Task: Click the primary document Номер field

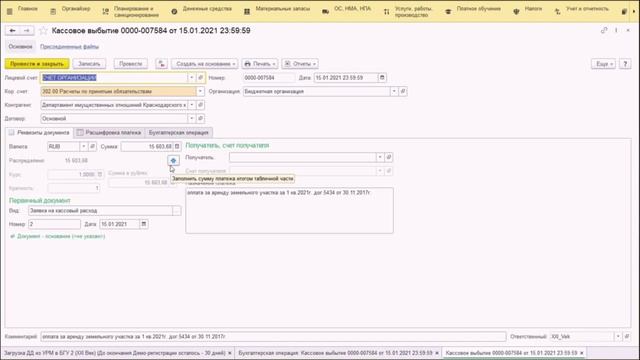Action: (x=54, y=224)
